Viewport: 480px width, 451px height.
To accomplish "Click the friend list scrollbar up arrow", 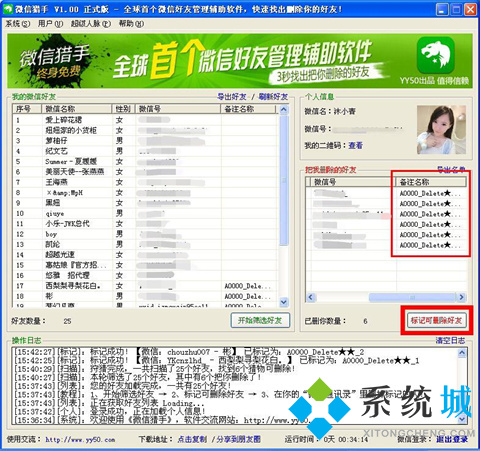I will [x=284, y=109].
